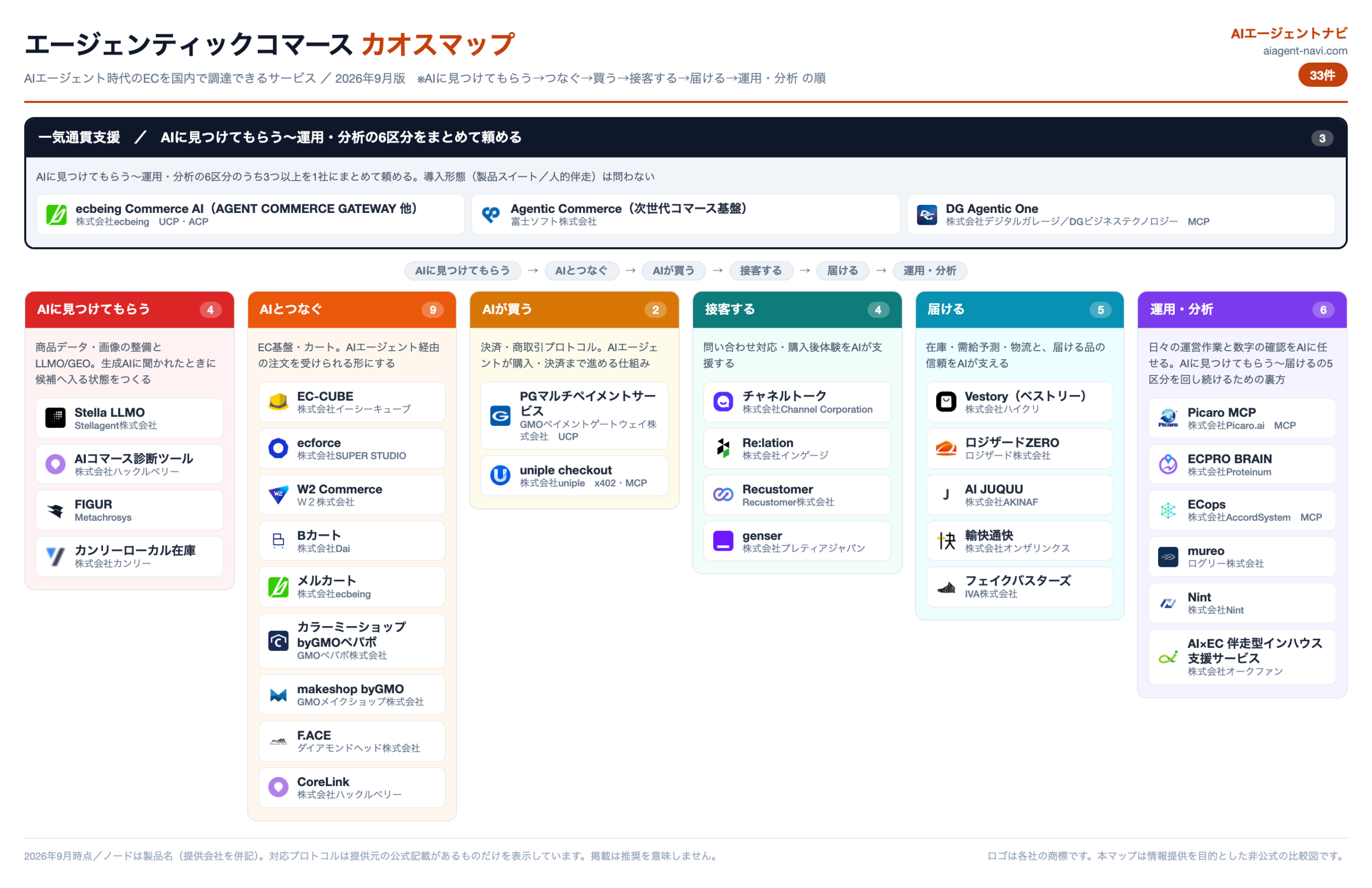Click the ecbeing Commerce AI green logo
Viewport: 1372px width, 888px height.
point(56,214)
